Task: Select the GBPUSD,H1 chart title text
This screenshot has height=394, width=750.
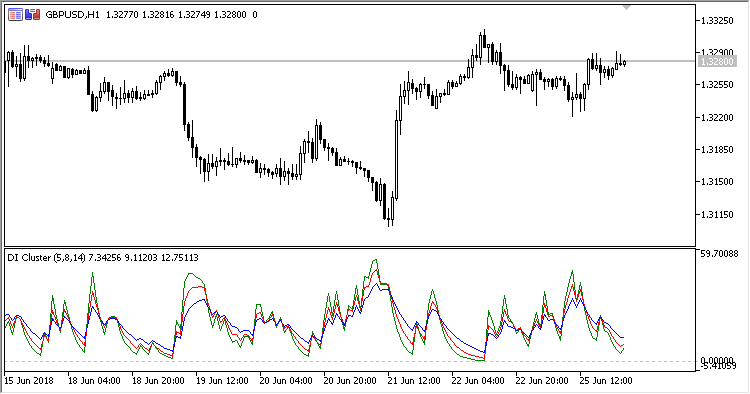Action: click(72, 15)
